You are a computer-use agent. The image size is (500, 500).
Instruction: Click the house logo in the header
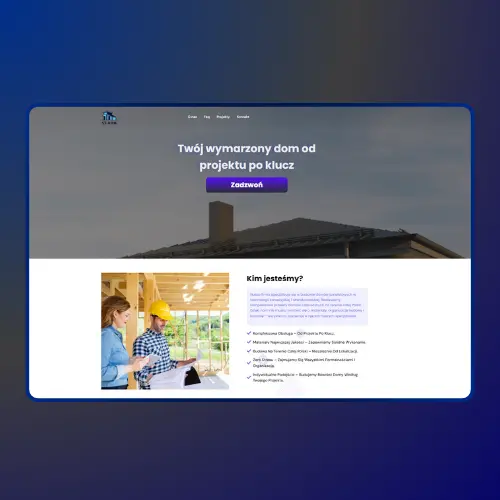click(109, 118)
